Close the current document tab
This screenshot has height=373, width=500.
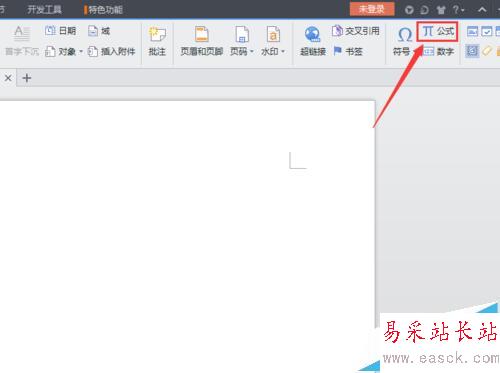pyautogui.click(x=8, y=78)
